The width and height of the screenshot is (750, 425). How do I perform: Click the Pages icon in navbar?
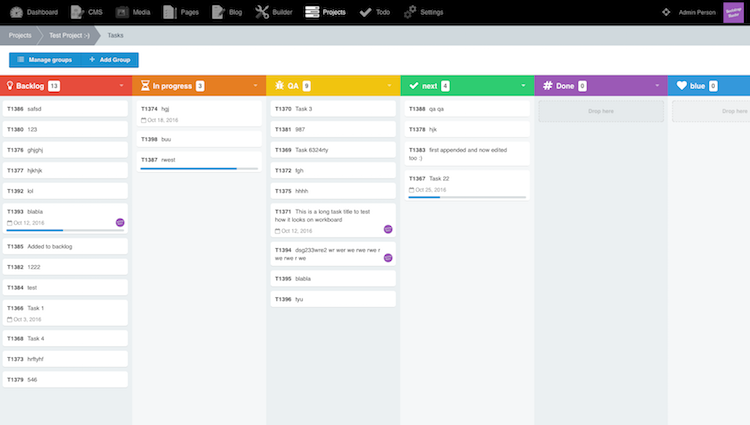170,12
